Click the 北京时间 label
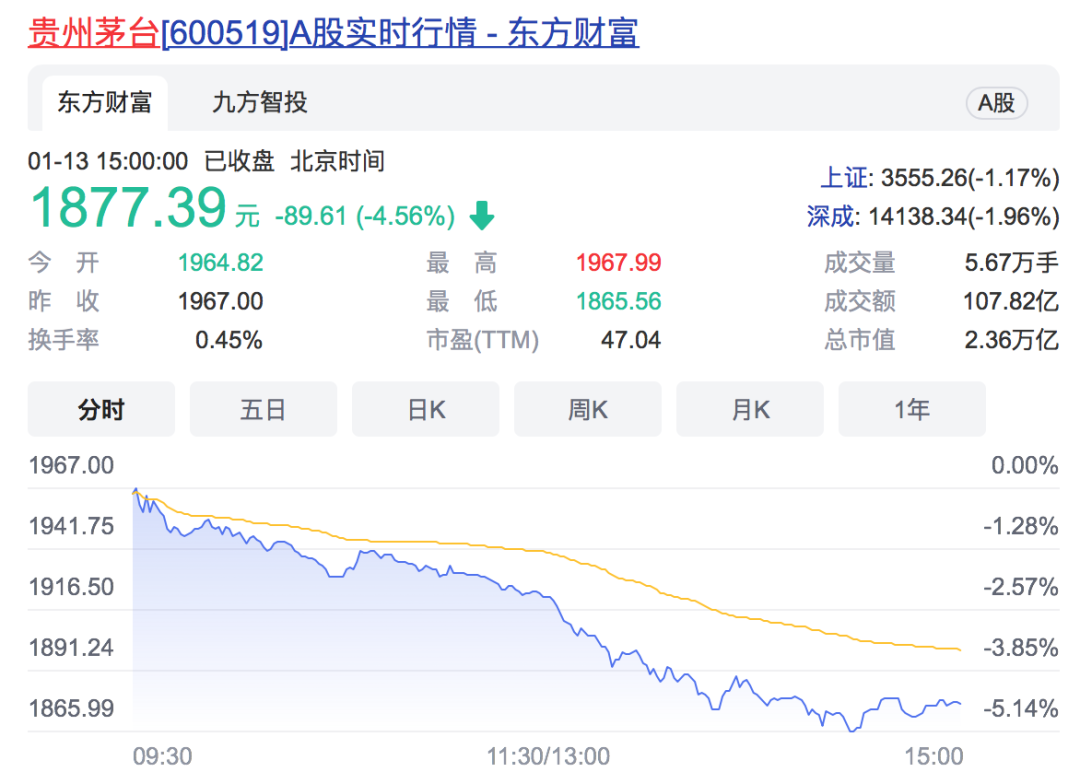This screenshot has height=772, width=1080. point(338,162)
